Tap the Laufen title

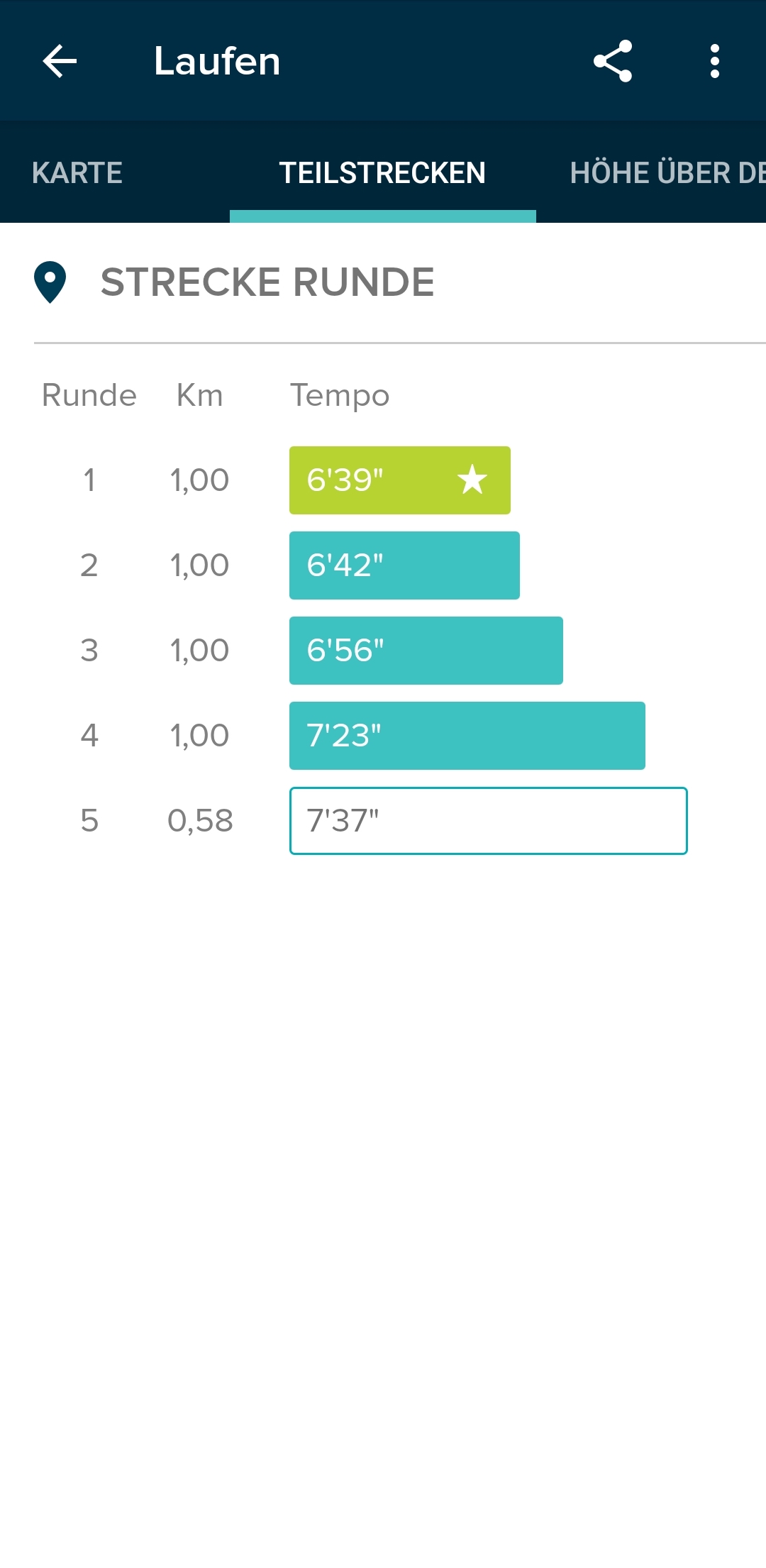tap(217, 61)
